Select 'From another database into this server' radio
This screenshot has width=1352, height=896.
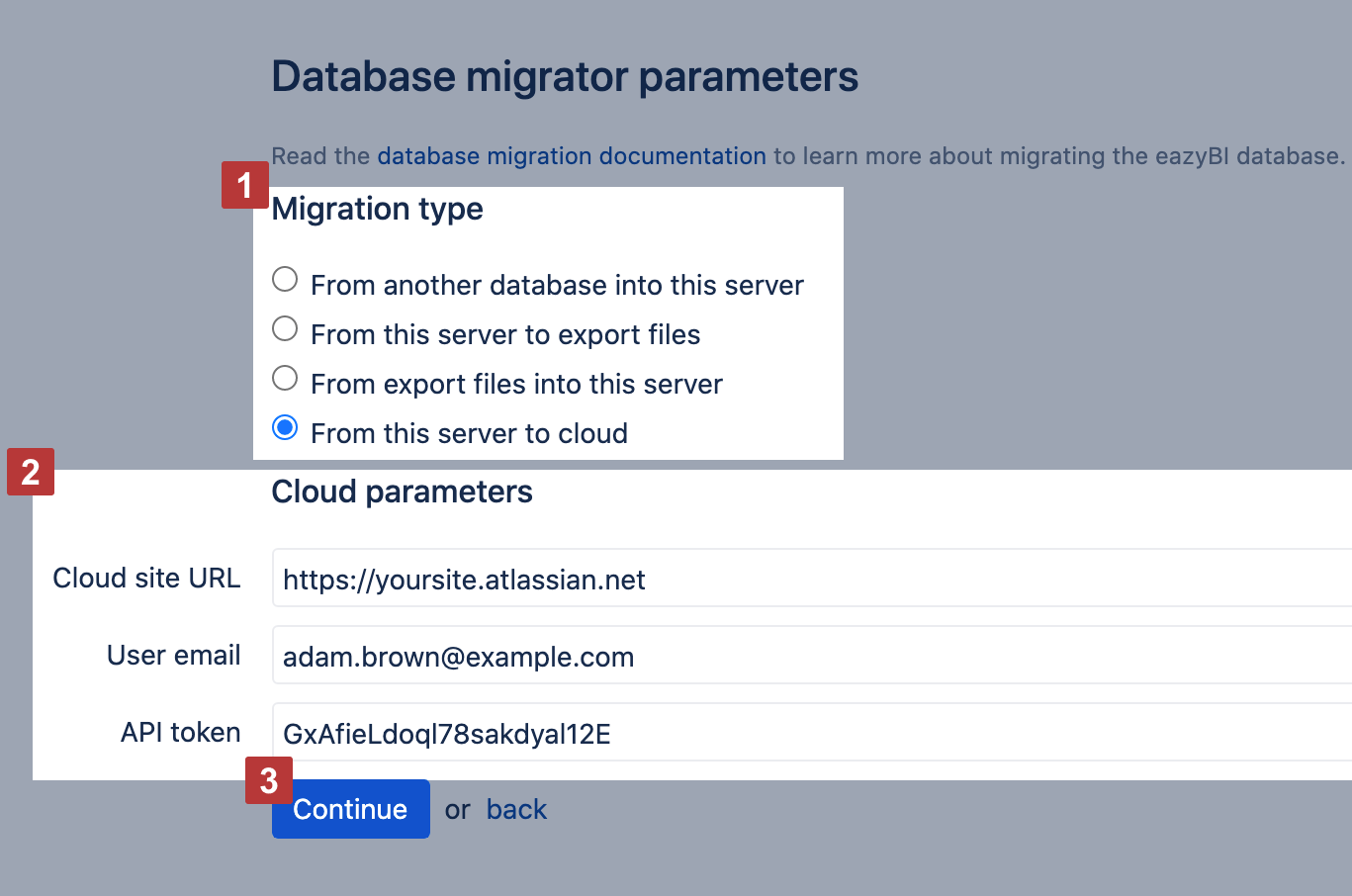285,280
